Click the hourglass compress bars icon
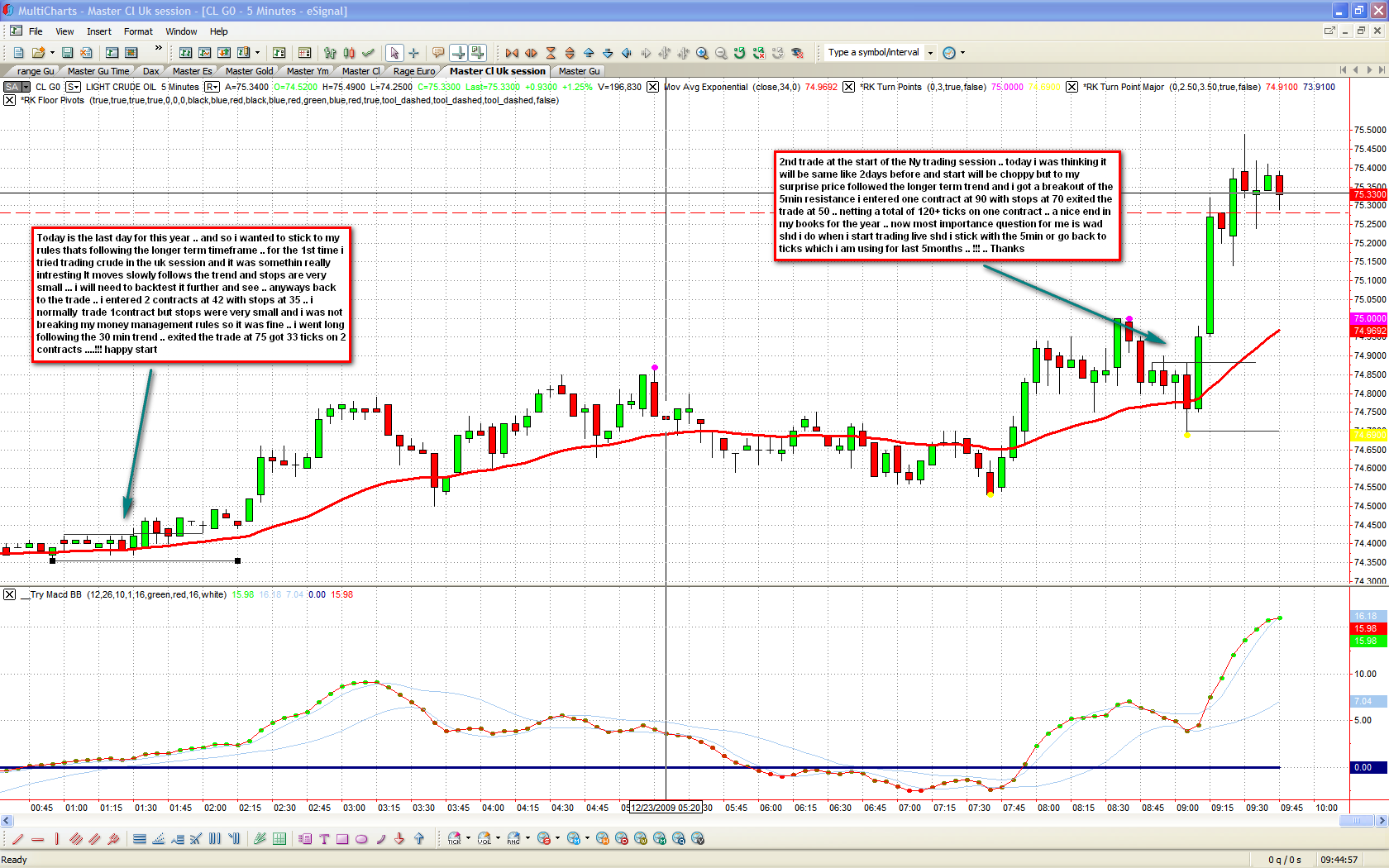Image resolution: width=1389 pixels, height=868 pixels. (x=551, y=53)
